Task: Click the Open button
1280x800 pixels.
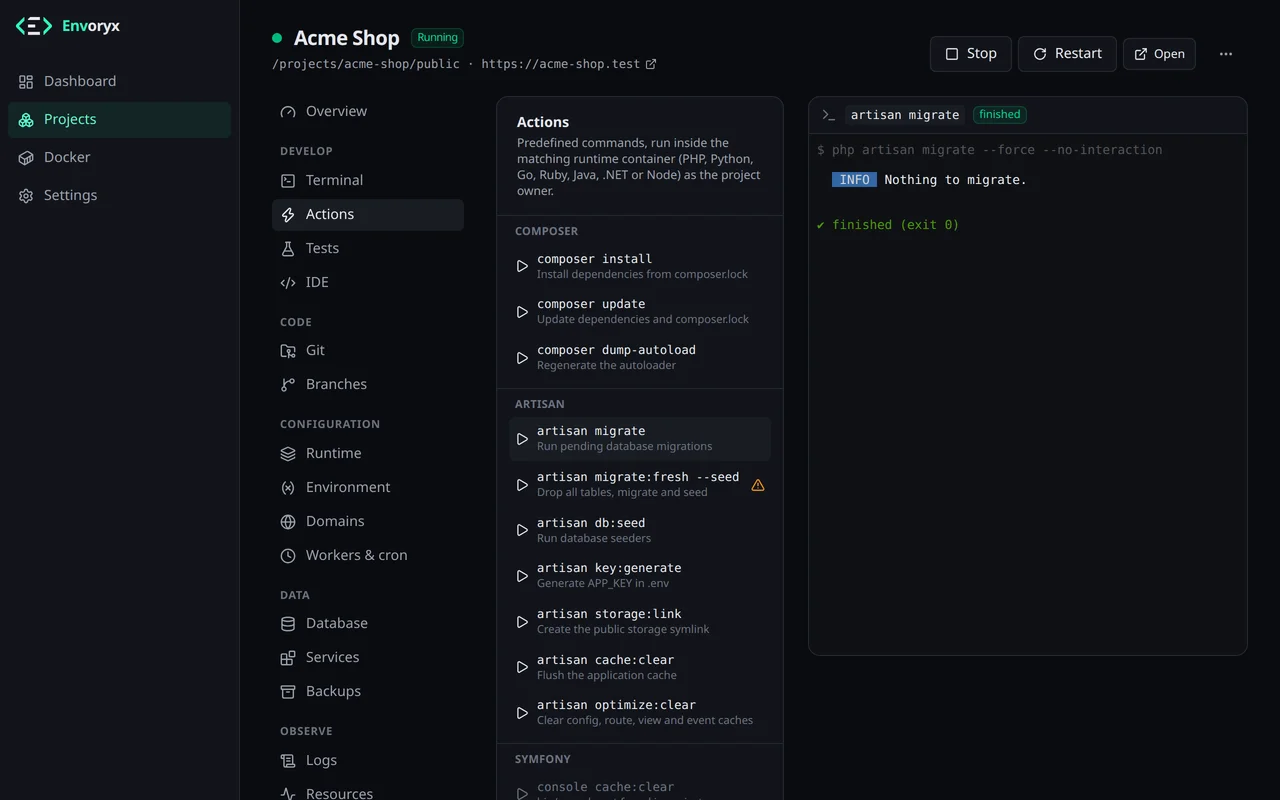Action: pos(1159,54)
